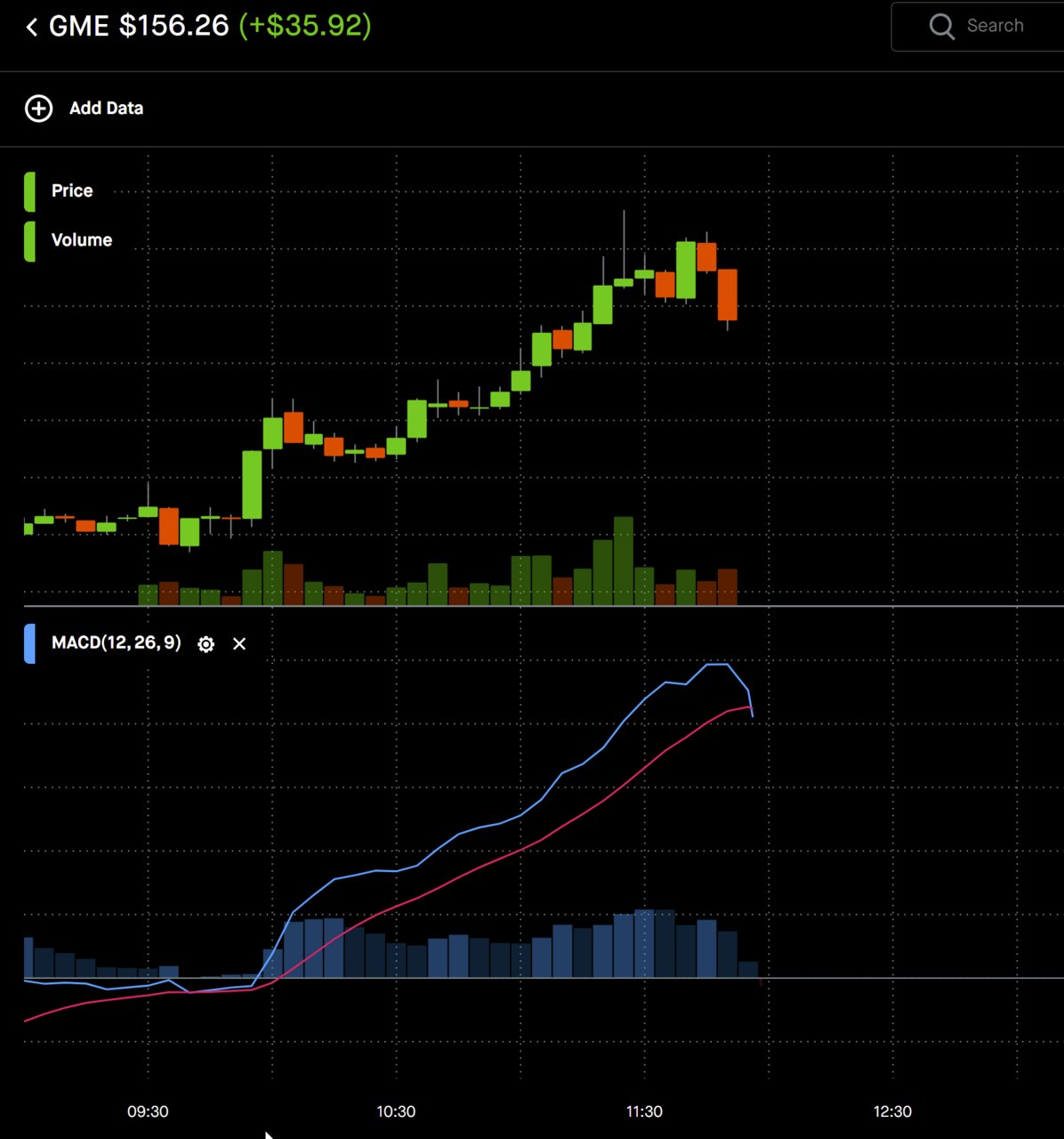Viewport: 1064px width, 1139px height.
Task: Click the Add Data plus icon
Action: [38, 109]
